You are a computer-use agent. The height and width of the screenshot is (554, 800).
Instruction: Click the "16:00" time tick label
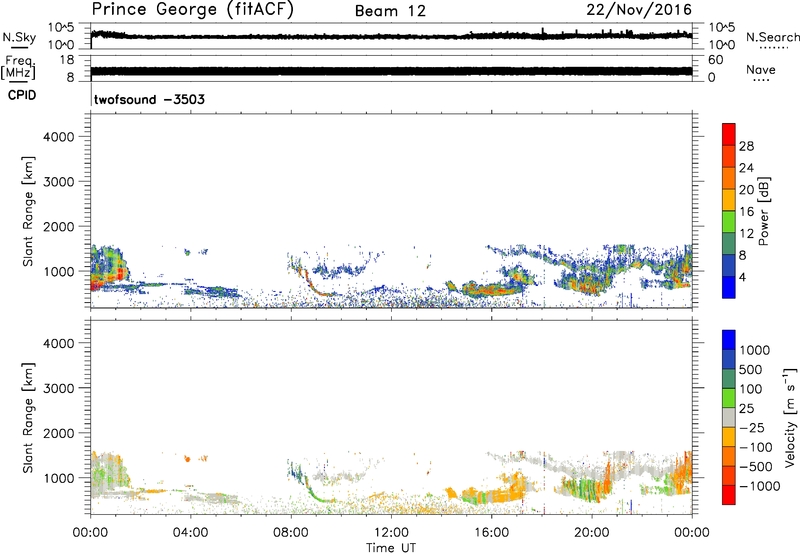pos(491,533)
